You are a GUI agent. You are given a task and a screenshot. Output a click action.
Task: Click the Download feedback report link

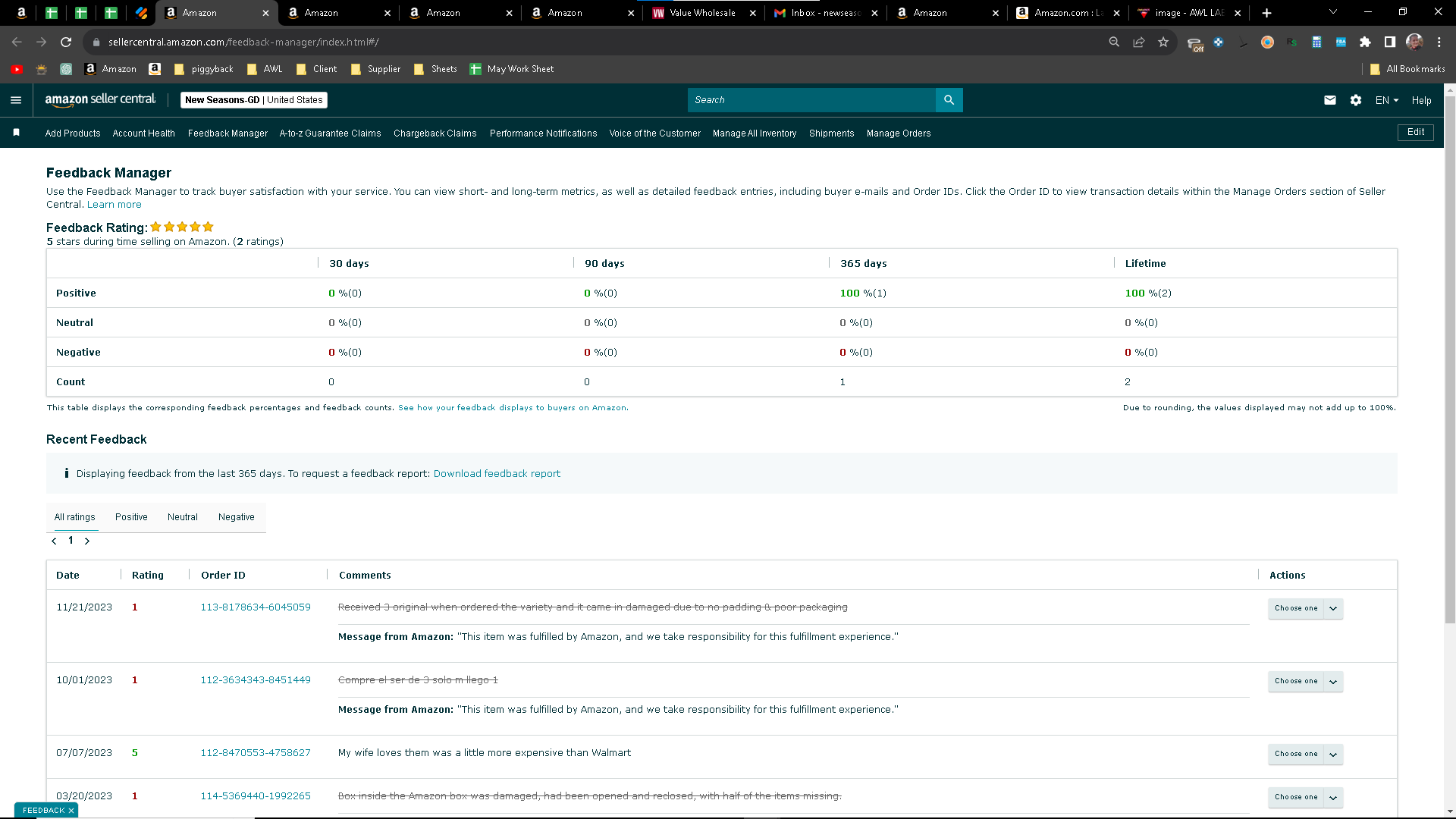497,474
